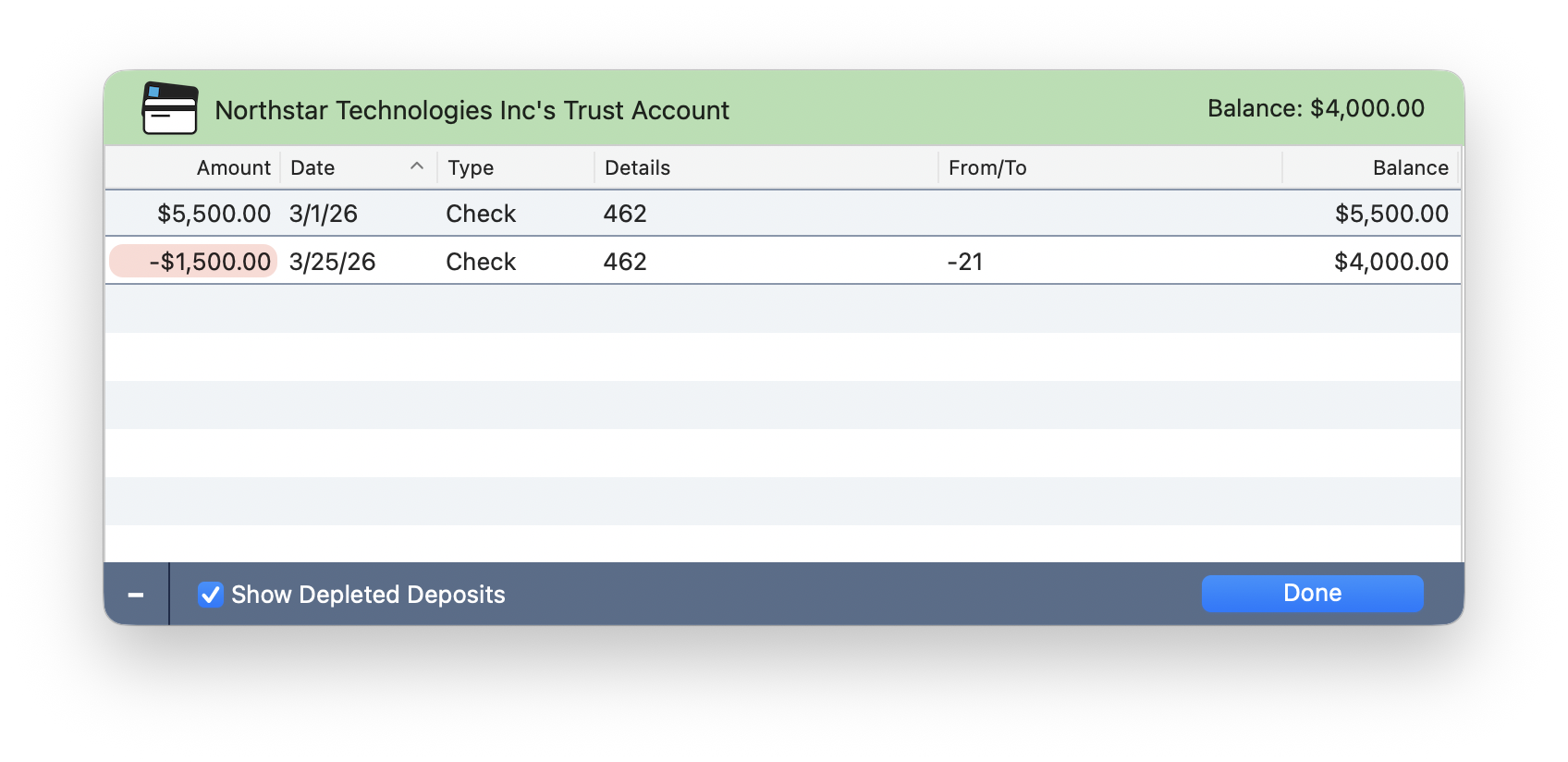Click the sort chevron on the Date column
This screenshot has height=762, width=1568.
(x=418, y=166)
